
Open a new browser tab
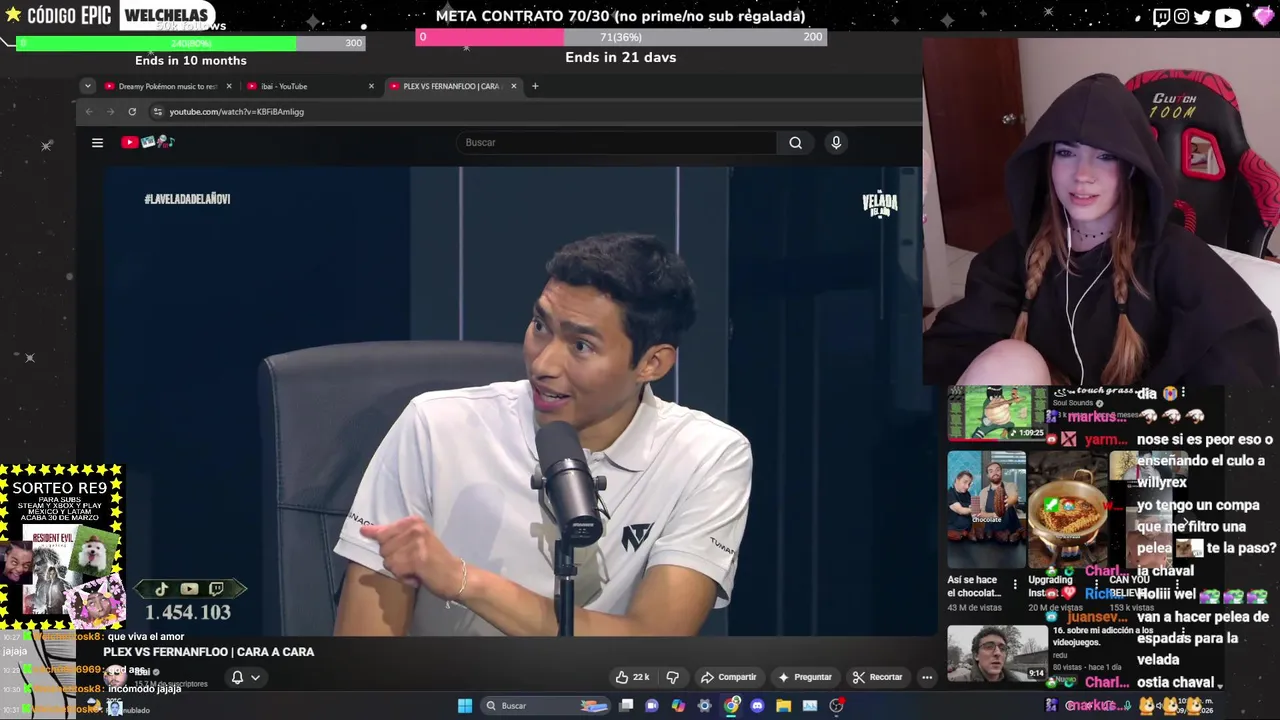point(535,86)
